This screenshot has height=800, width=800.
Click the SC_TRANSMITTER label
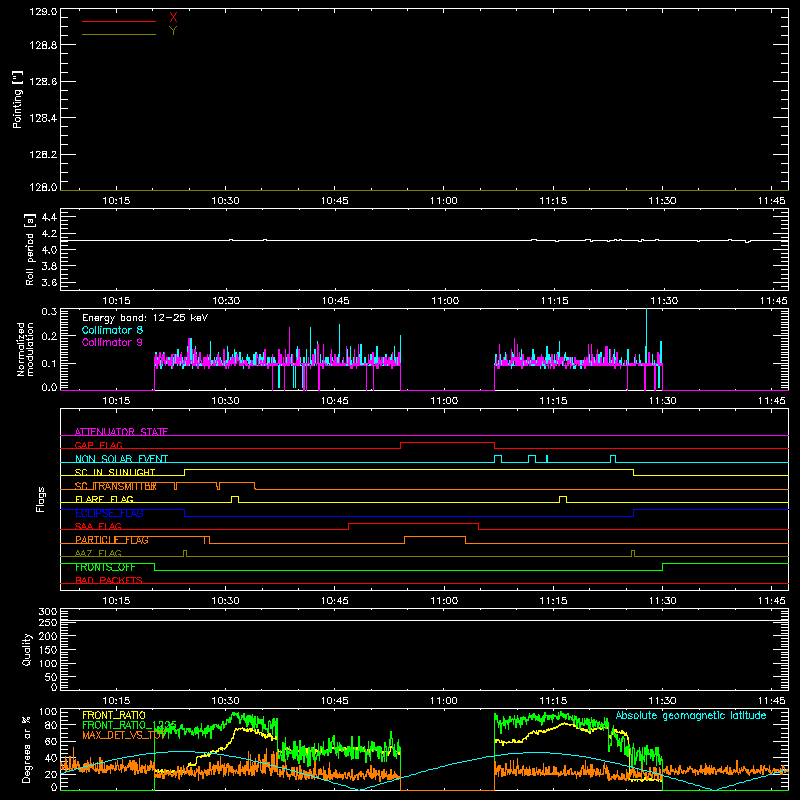click(115, 486)
